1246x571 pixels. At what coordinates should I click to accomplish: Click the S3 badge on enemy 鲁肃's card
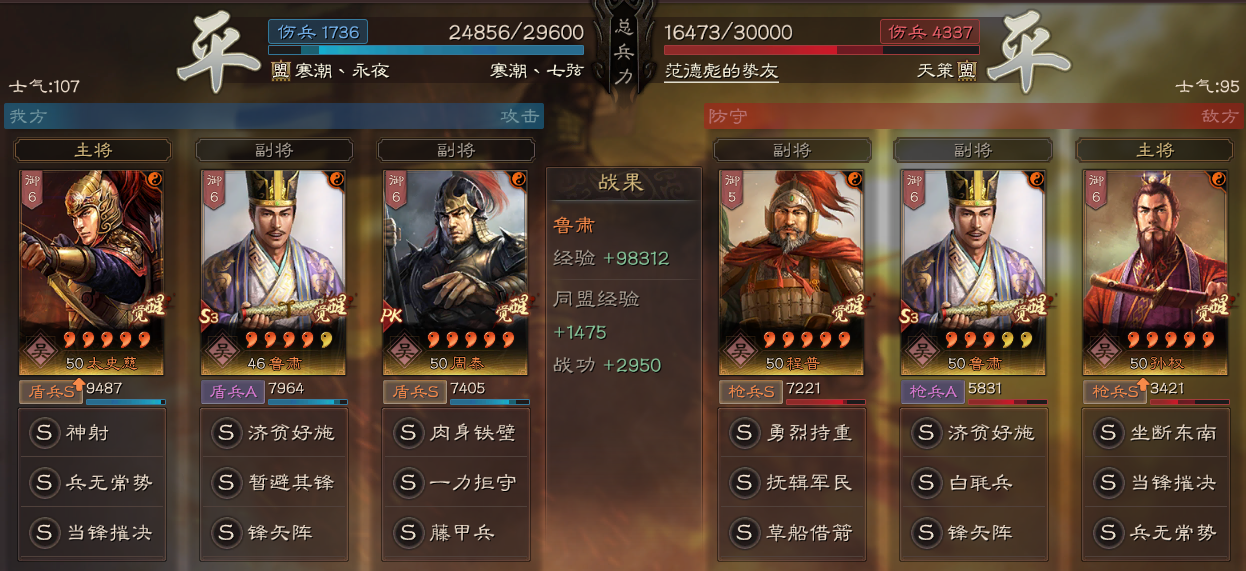point(910,316)
